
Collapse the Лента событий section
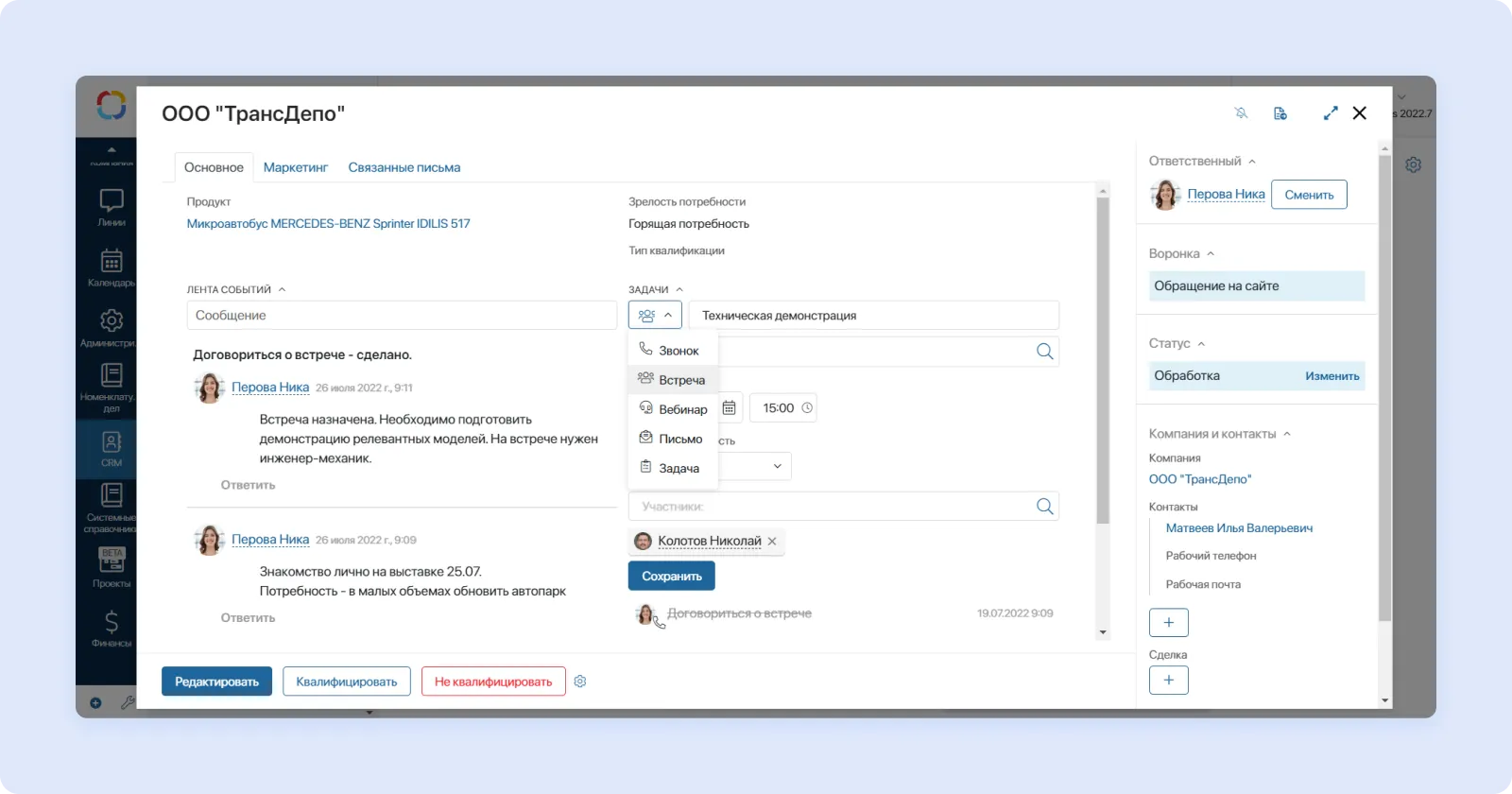(x=282, y=289)
